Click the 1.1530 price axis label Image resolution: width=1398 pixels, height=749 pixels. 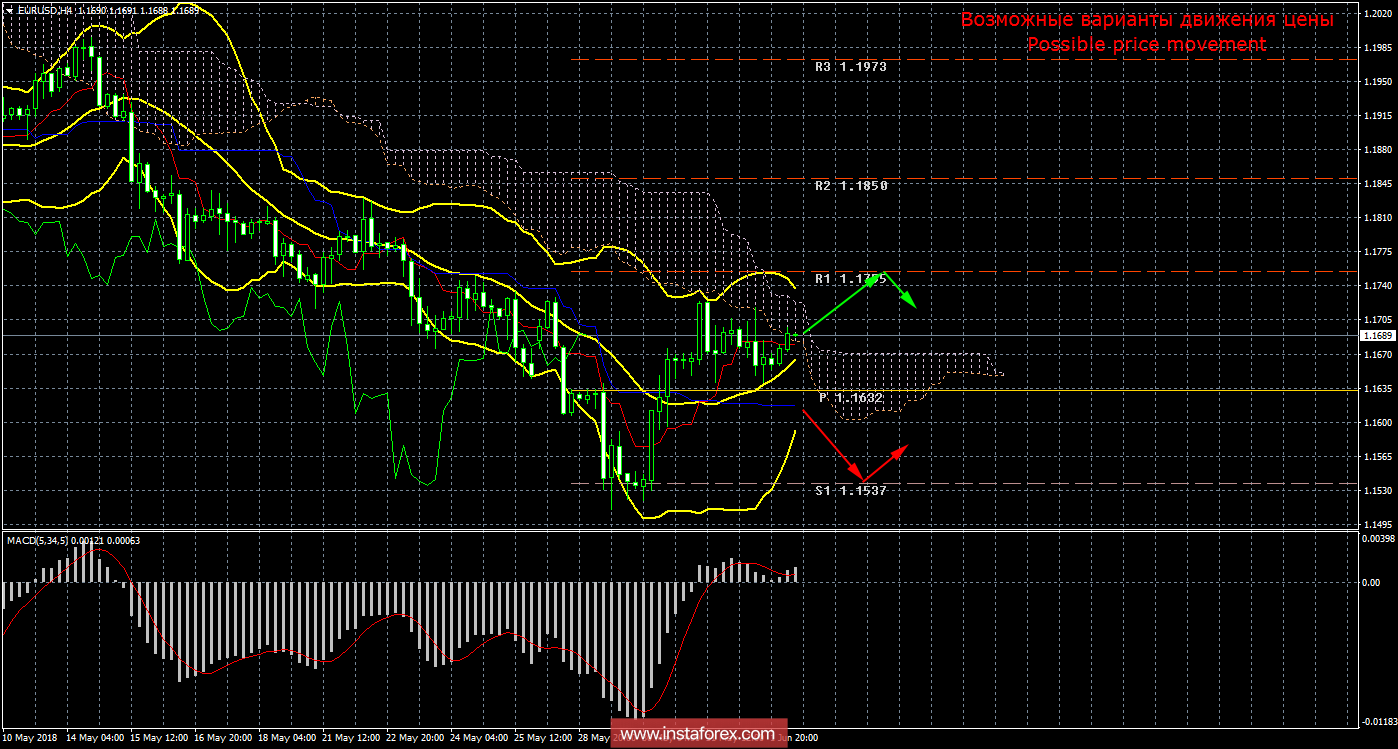click(x=1379, y=490)
